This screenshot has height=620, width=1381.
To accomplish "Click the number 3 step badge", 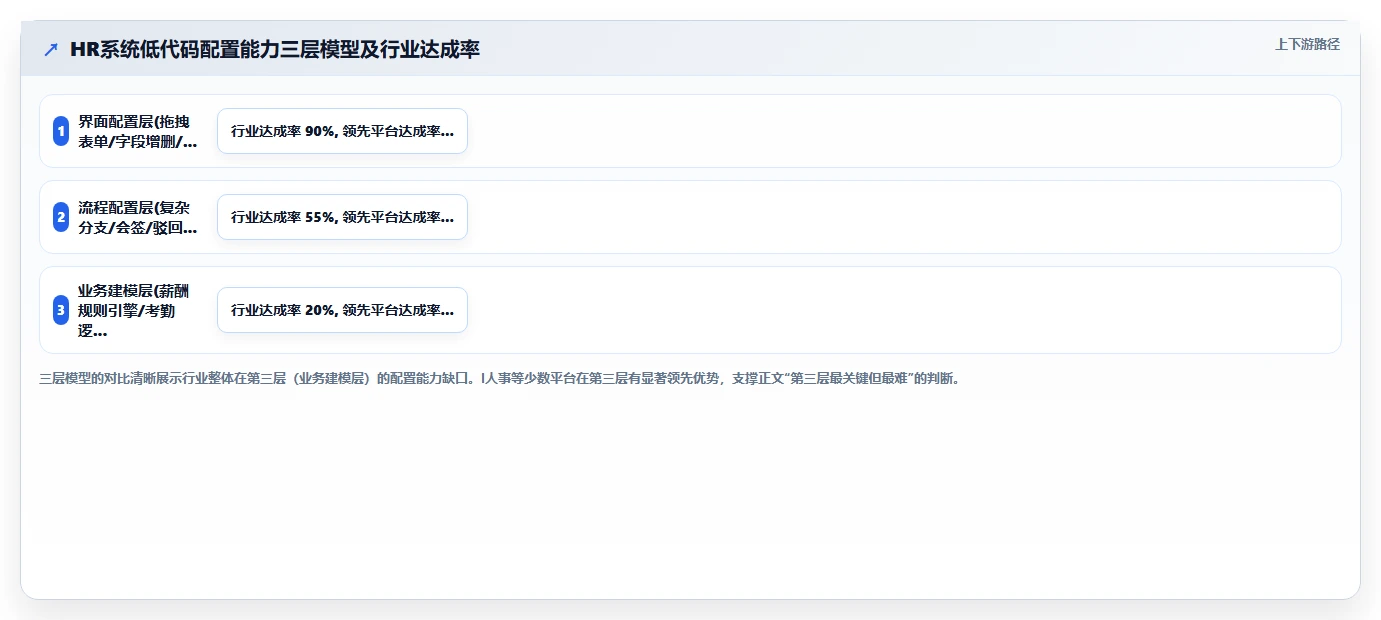I will click(61, 310).
